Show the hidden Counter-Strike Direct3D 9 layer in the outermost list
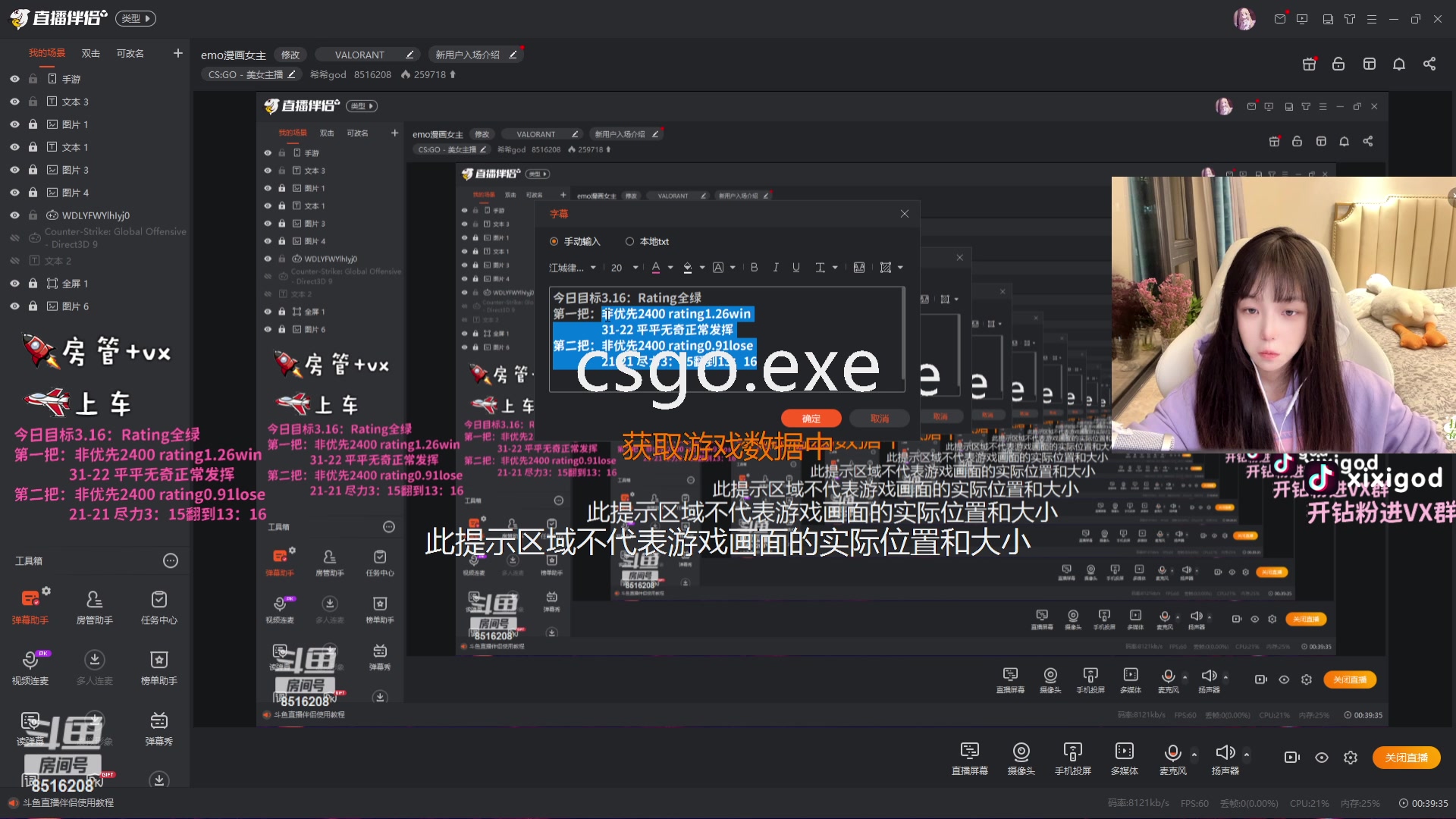 coord(14,238)
